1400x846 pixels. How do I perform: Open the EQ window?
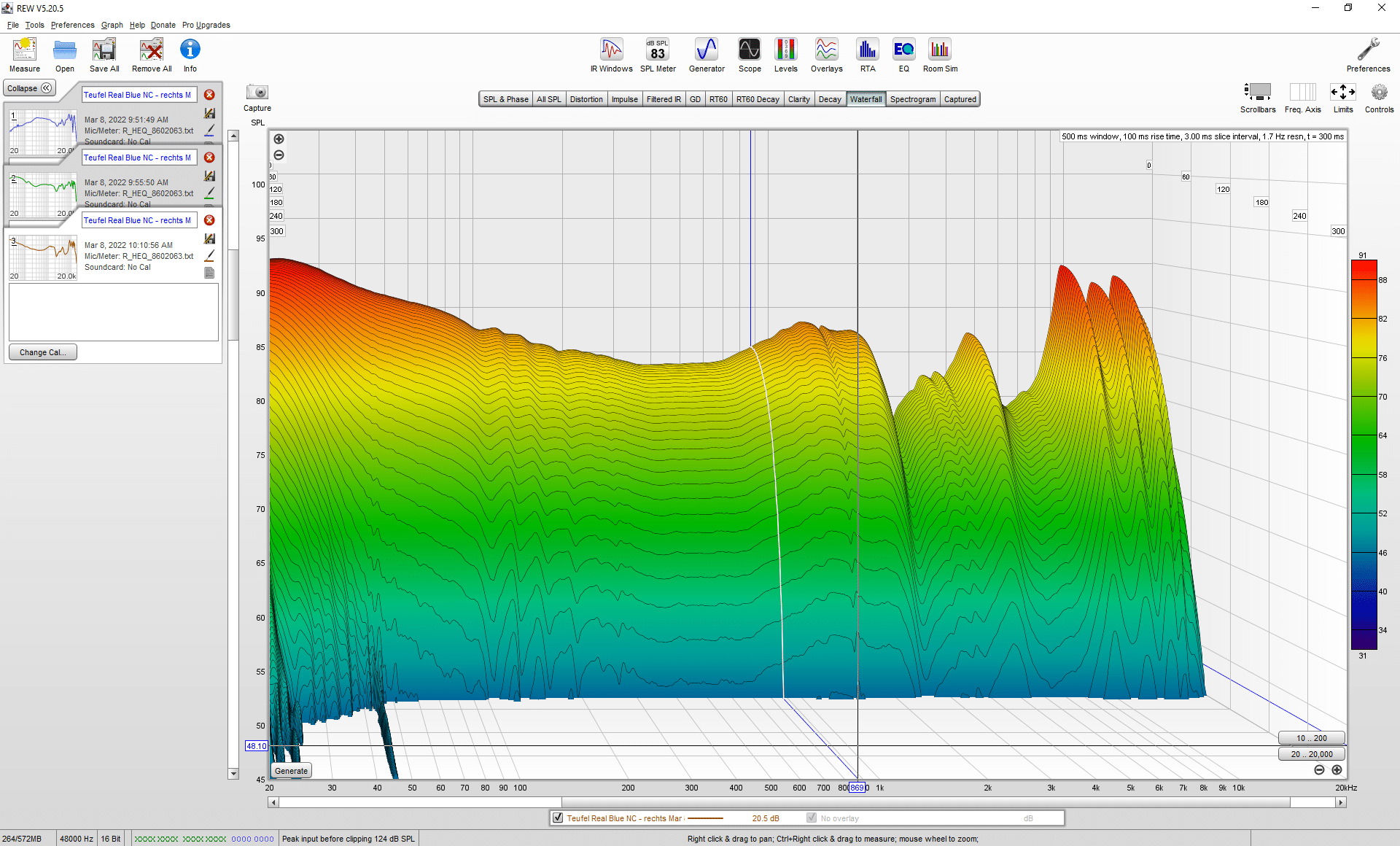[x=903, y=55]
